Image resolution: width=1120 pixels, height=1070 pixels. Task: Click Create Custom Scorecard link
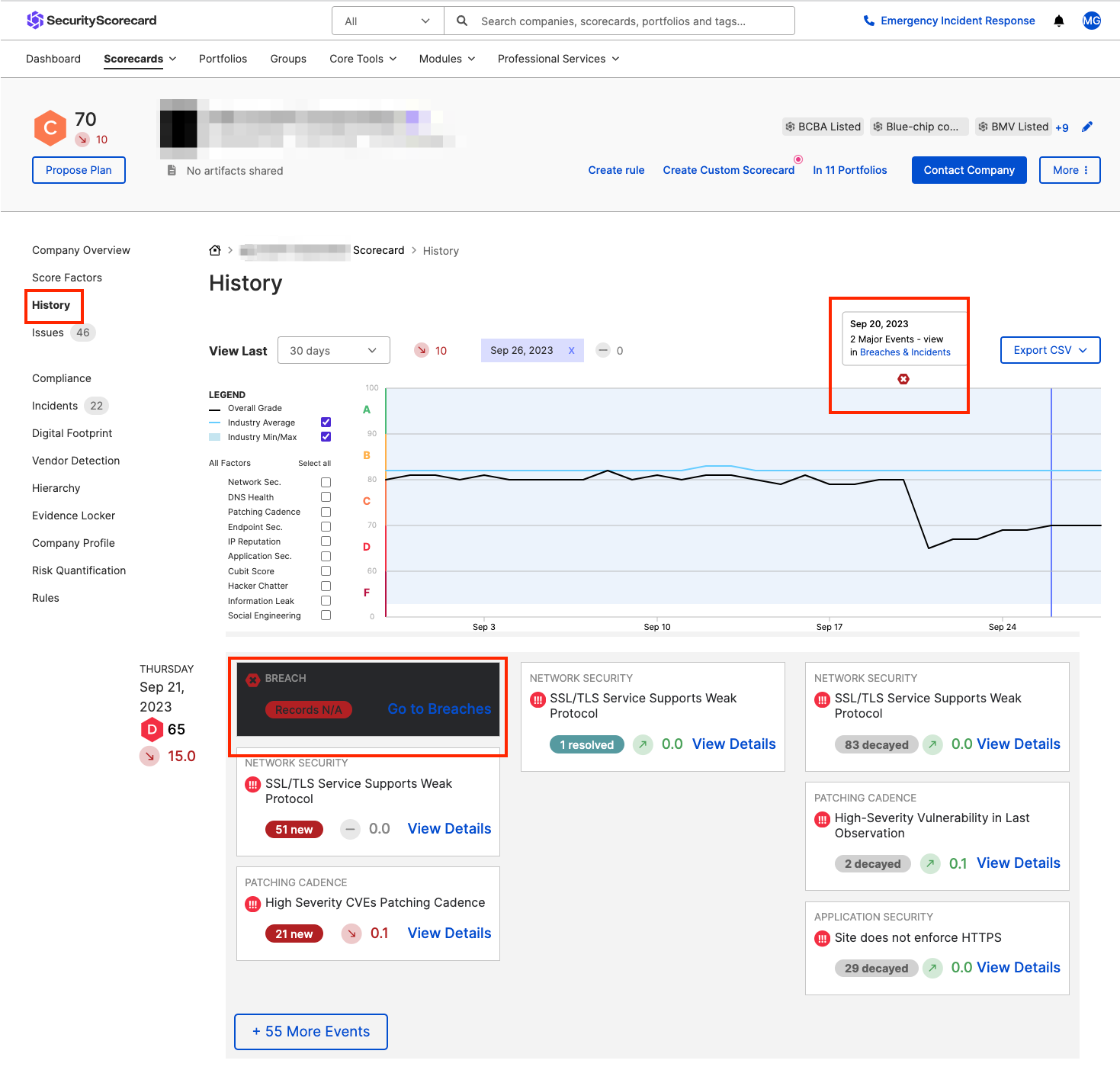[729, 170]
